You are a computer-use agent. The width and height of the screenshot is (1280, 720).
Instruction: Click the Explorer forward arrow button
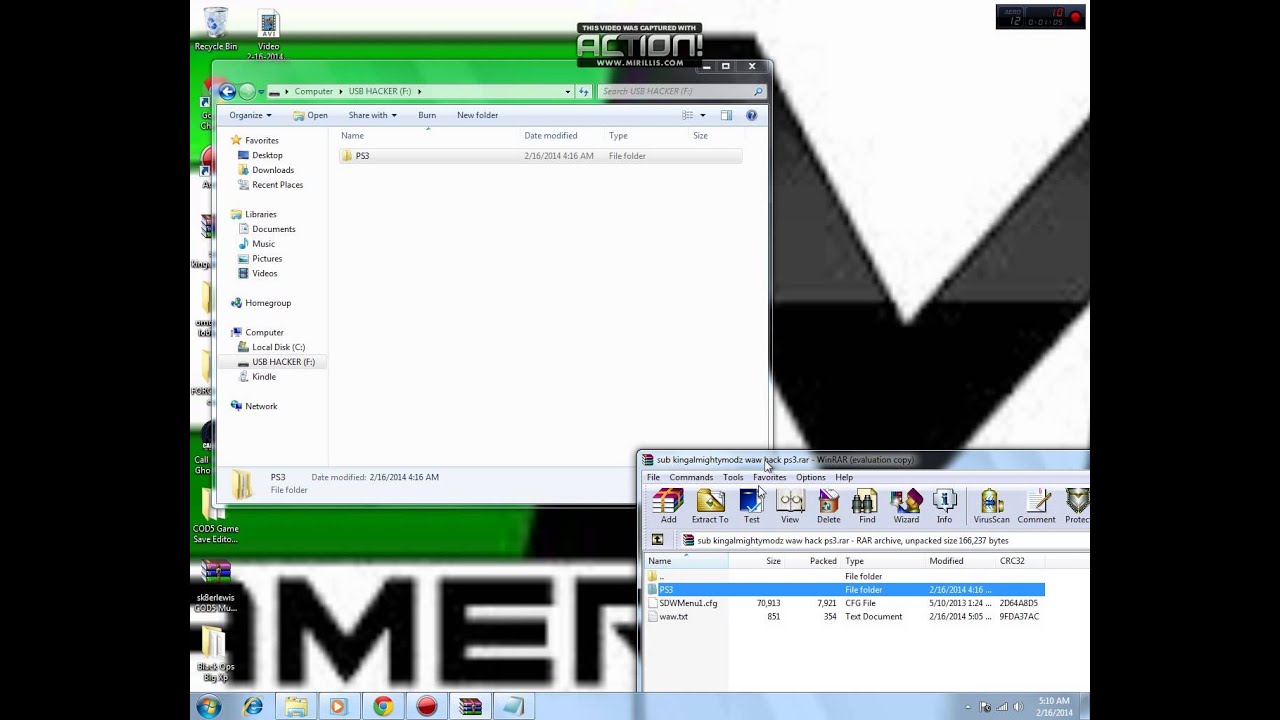pos(247,91)
